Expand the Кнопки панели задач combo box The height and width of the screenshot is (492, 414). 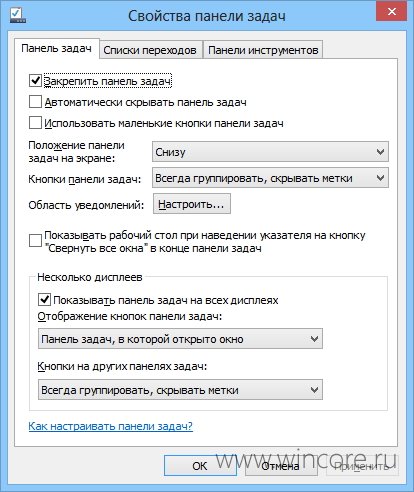pyautogui.click(x=270, y=178)
